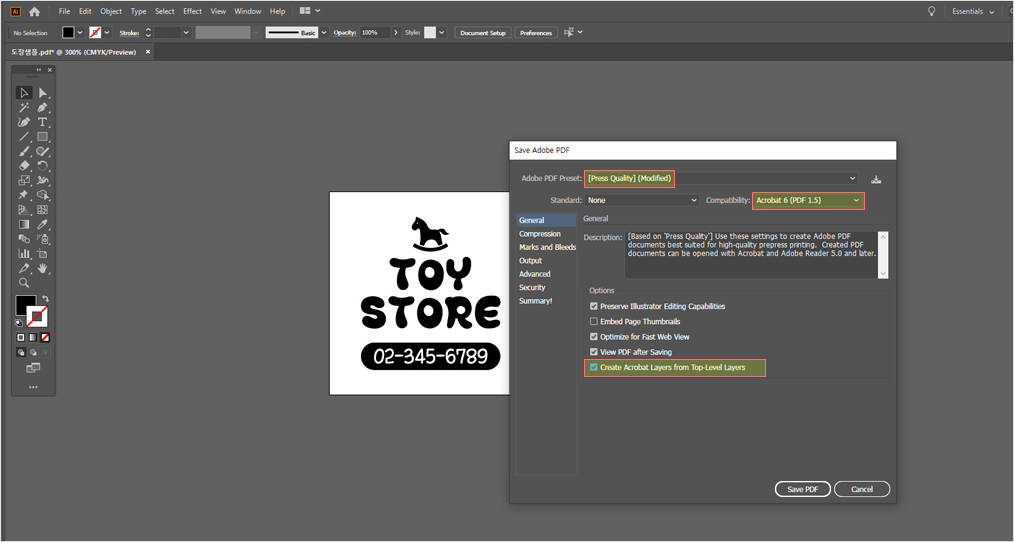This screenshot has height=542, width=1014.
Task: Select the Width tool
Action: click(x=43, y=180)
